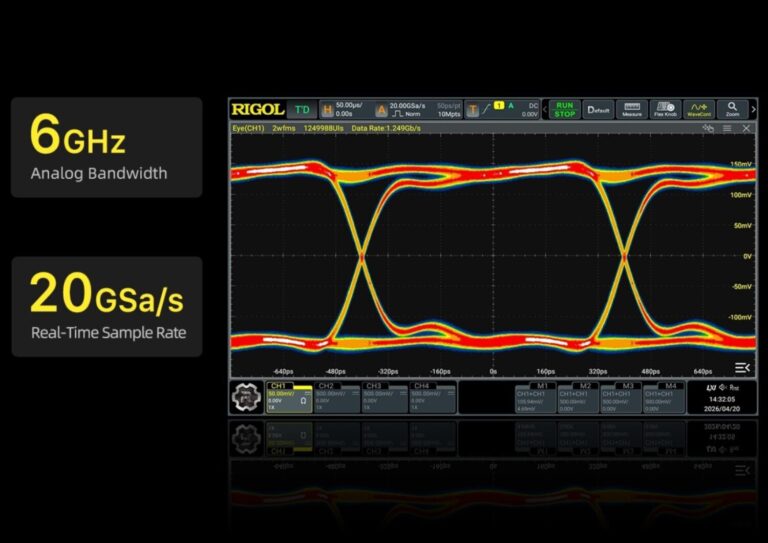Viewport: 768px width, 543px height.
Task: Toggle the CH2 channel tab
Action: point(337,398)
